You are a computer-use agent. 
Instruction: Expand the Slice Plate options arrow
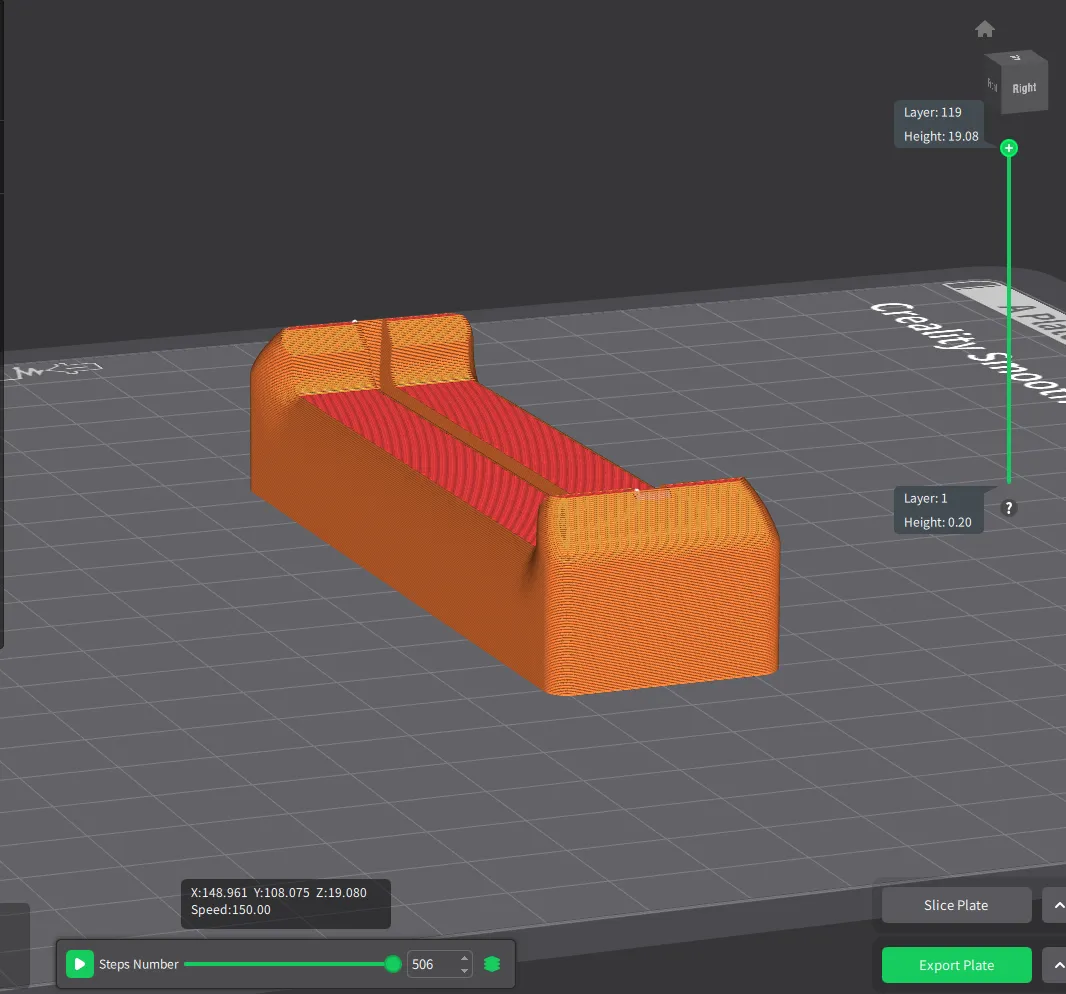click(x=1055, y=905)
